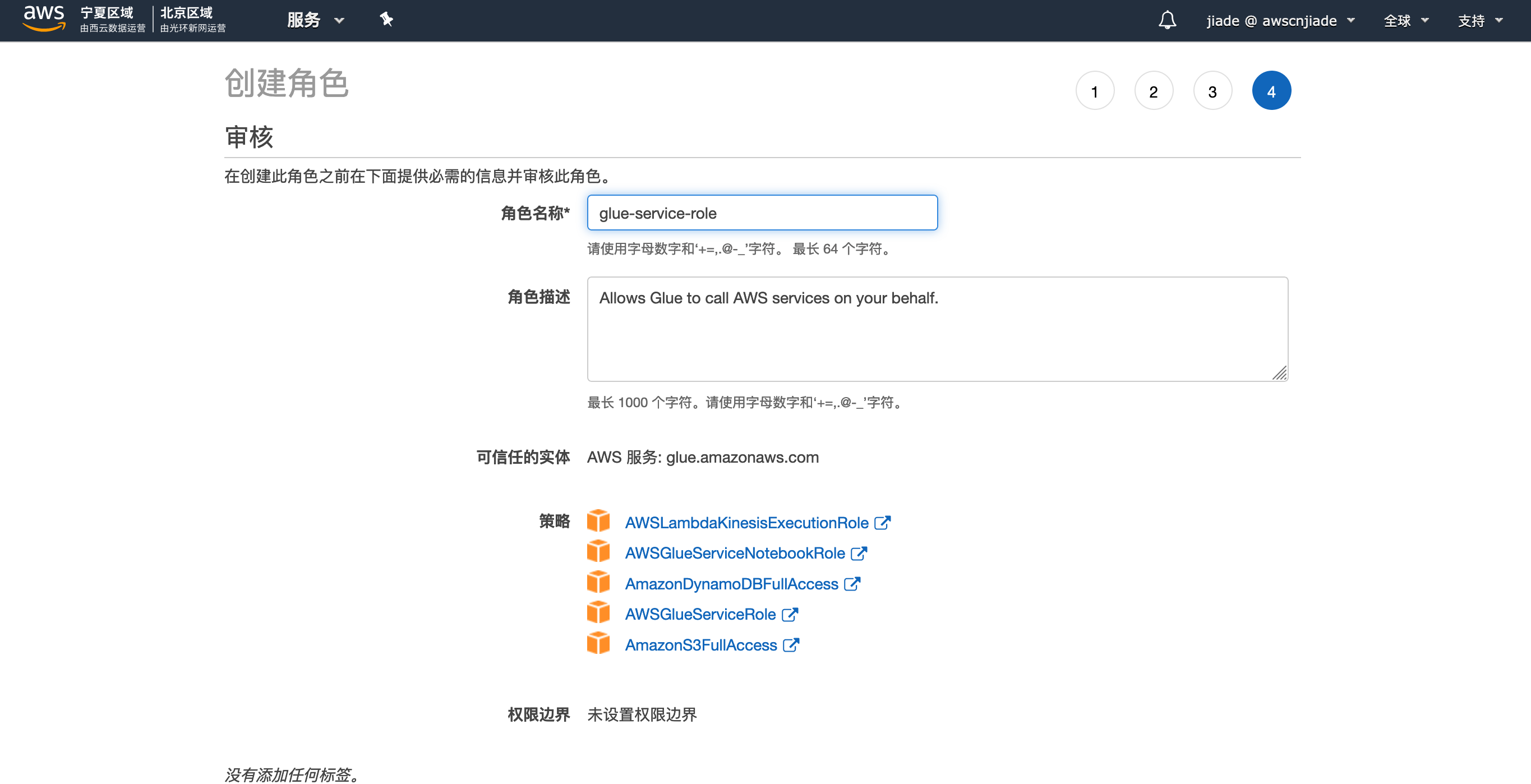Click external link icon beside AWSGlueServiceRole

pos(789,614)
